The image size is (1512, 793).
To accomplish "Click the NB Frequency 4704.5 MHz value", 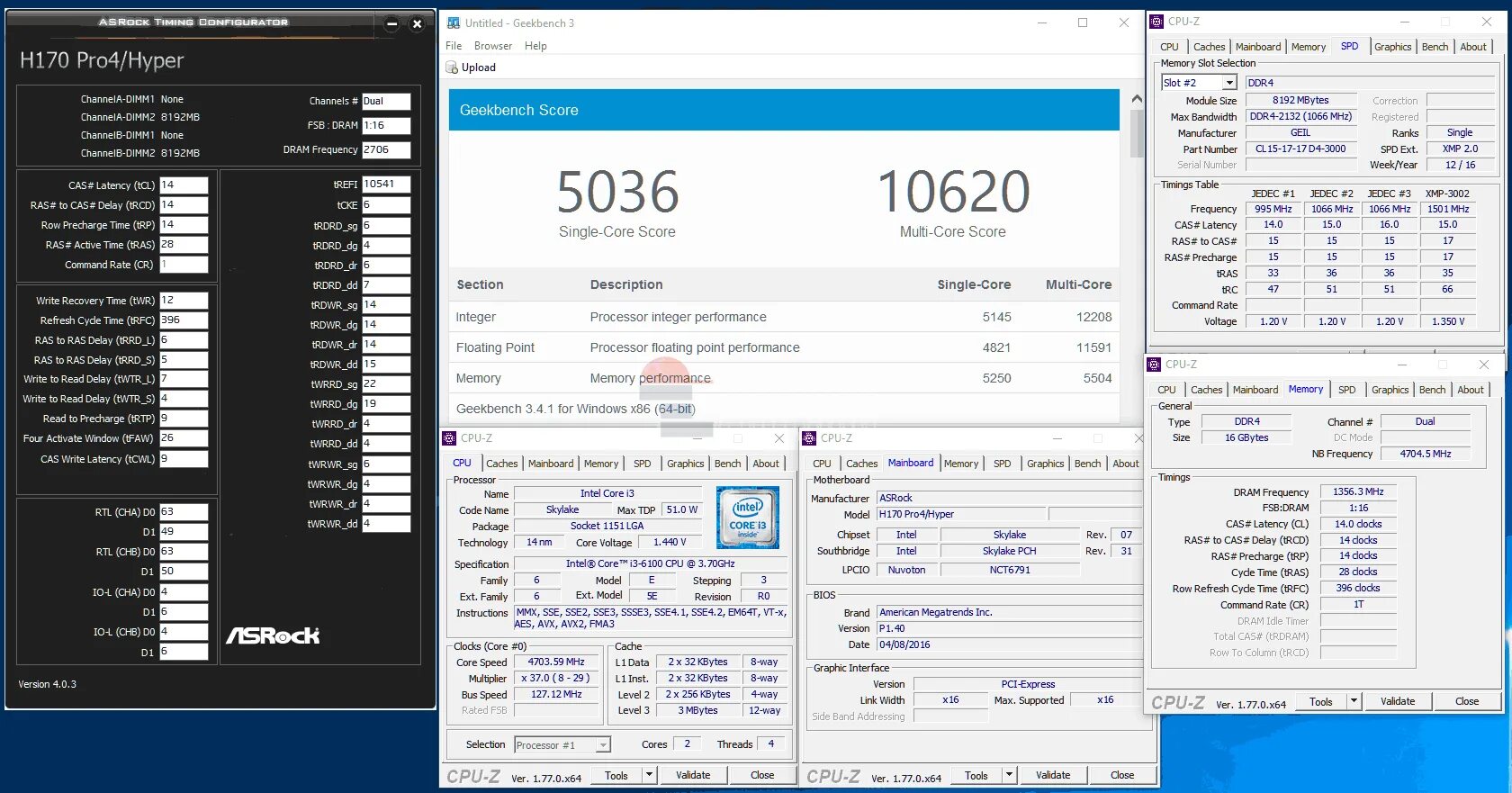I will click(1425, 454).
